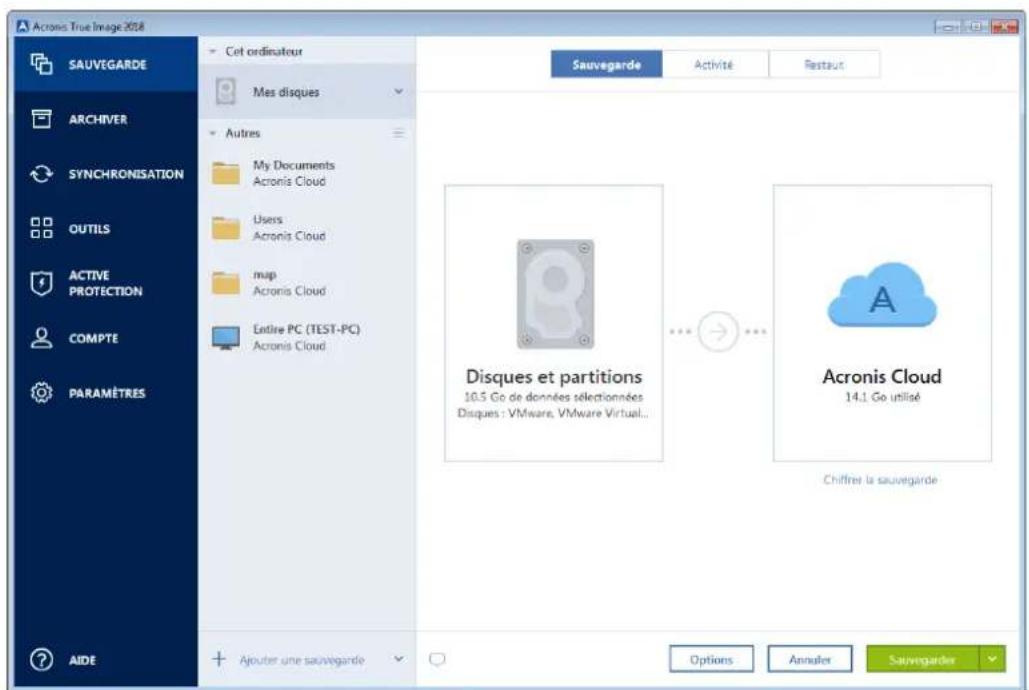Screen dimensions: 1029x690
Task: Click the map backup folder icon
Action: pyautogui.click(x=226, y=283)
